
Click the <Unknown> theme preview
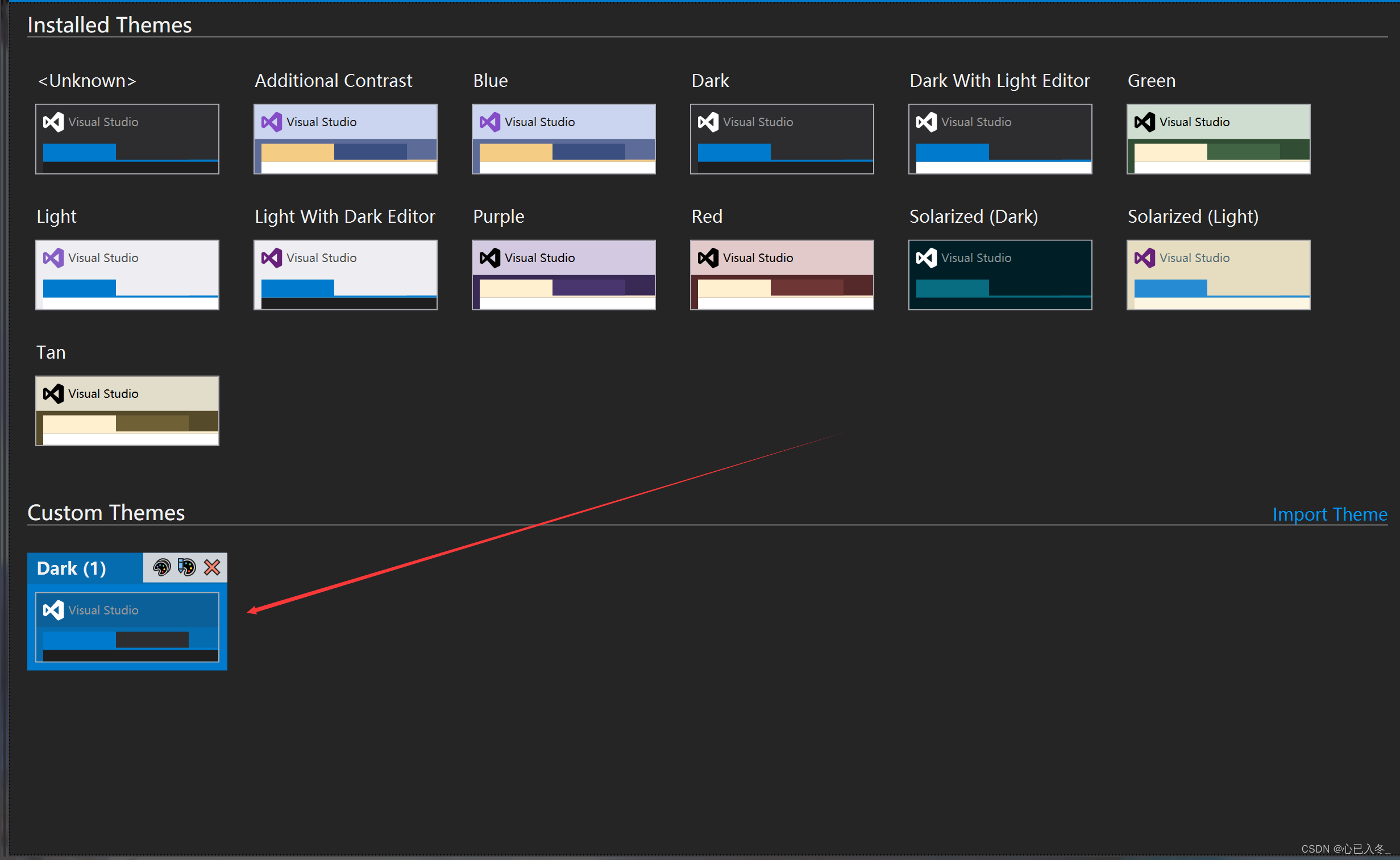[x=127, y=139]
